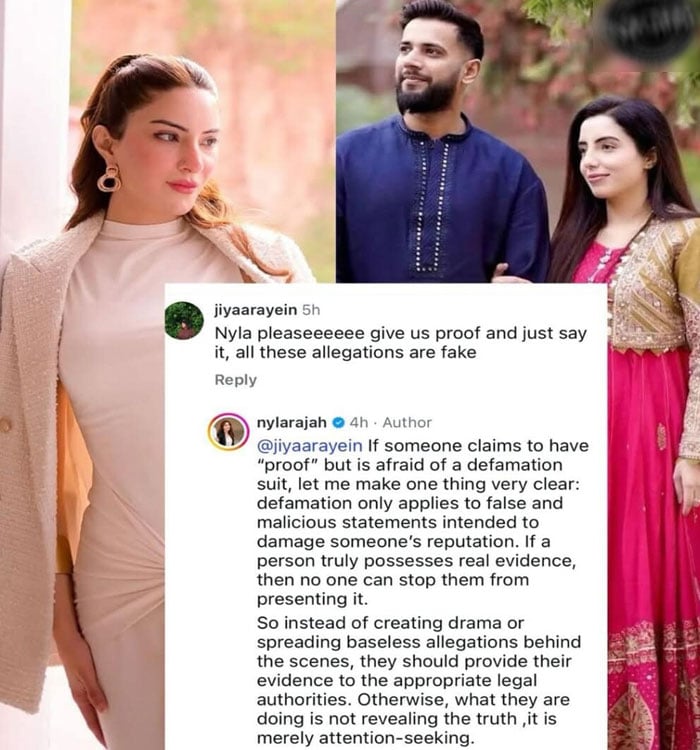
Task: Select the Author label next to nylarajah
Action: (x=407, y=423)
